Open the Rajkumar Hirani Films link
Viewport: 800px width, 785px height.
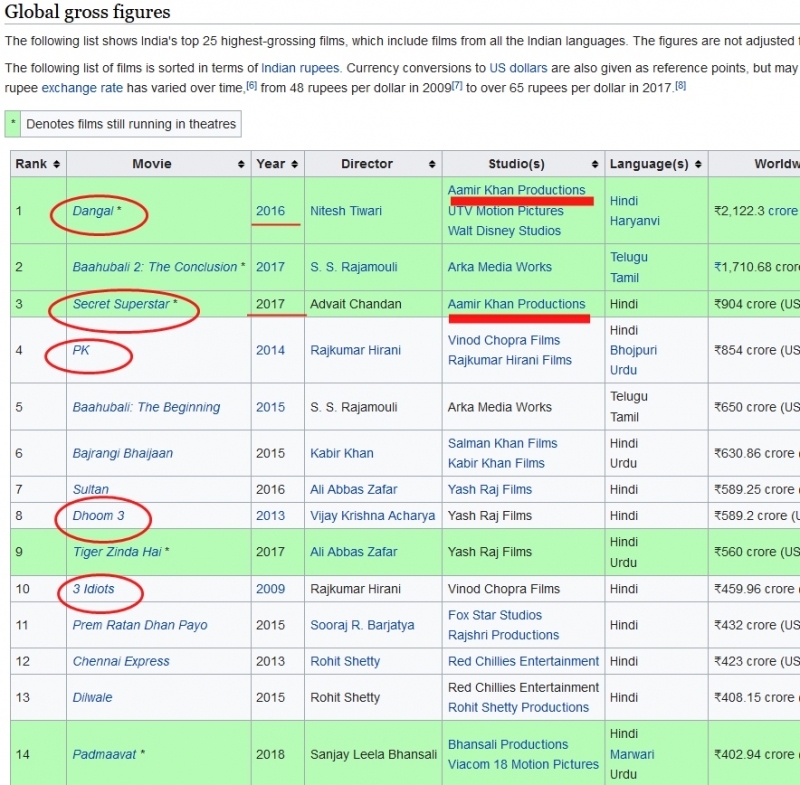(510, 360)
